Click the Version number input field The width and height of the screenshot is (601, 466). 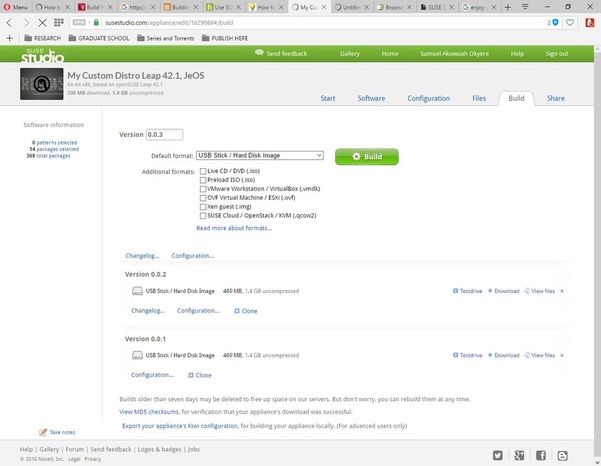[164, 135]
